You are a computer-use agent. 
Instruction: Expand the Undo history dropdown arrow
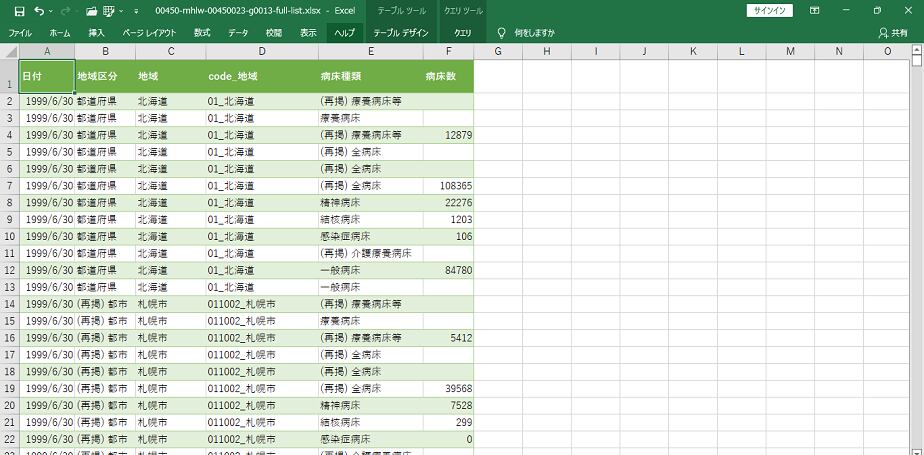tap(51, 11)
